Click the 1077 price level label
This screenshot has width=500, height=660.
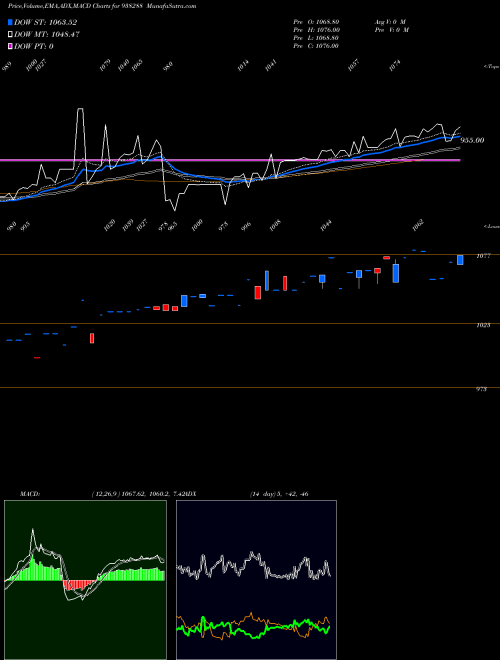[483, 256]
